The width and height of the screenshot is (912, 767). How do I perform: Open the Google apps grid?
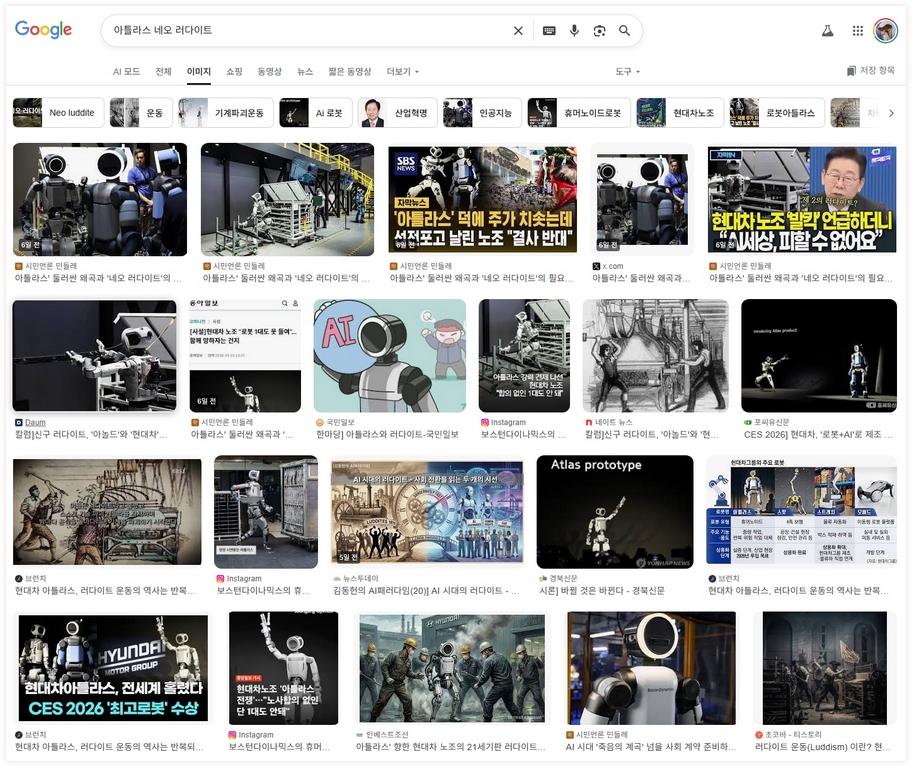tap(857, 31)
